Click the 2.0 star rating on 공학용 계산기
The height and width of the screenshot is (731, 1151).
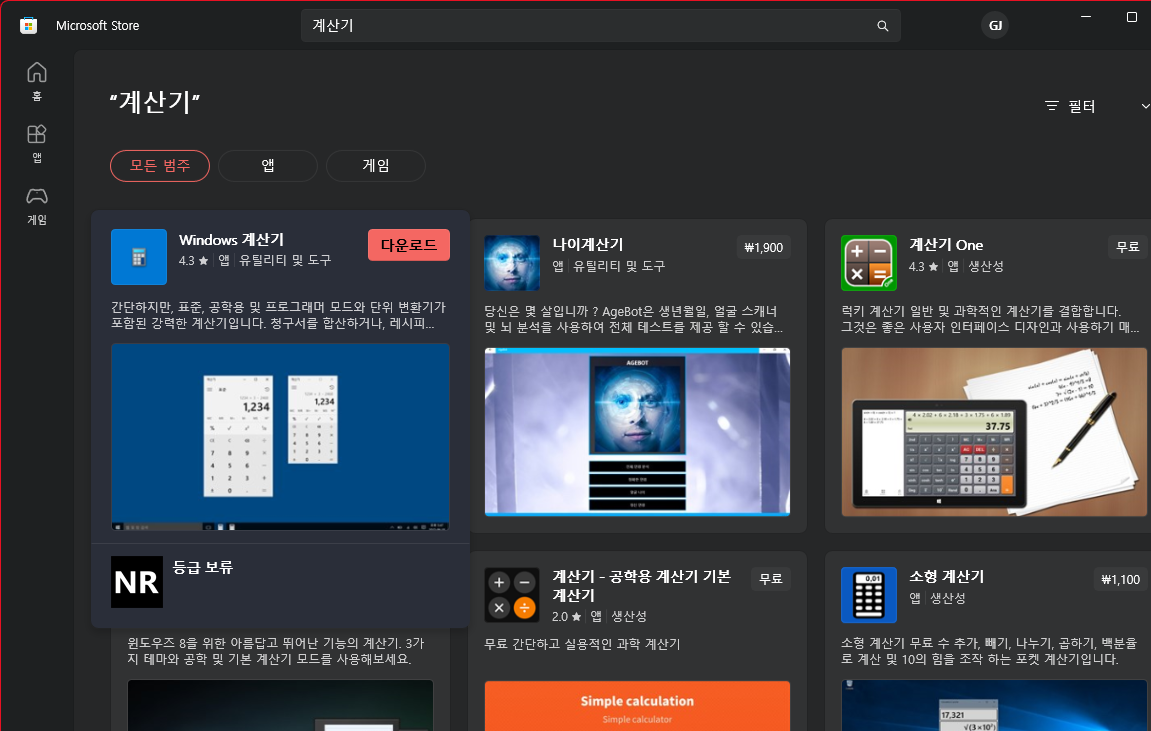tap(567, 617)
